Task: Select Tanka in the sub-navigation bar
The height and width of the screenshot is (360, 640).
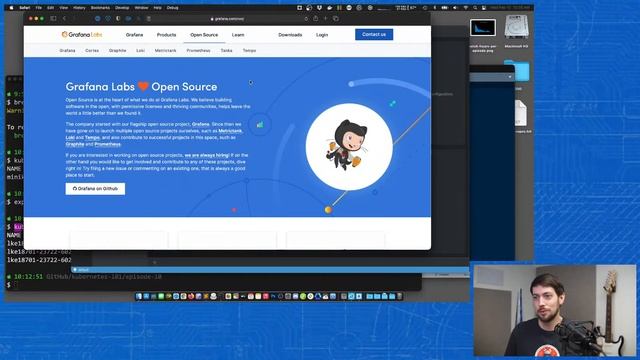Action: (x=227, y=51)
